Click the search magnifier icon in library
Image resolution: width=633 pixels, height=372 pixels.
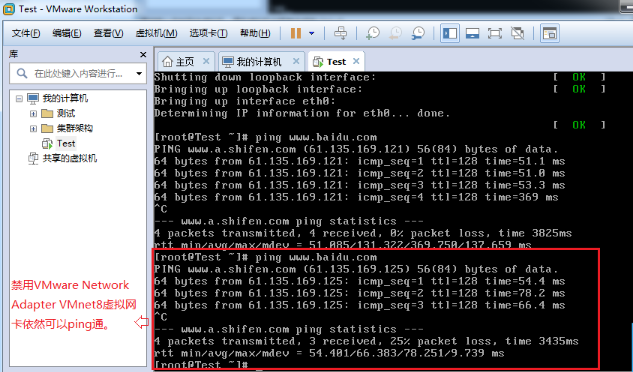click(x=22, y=74)
